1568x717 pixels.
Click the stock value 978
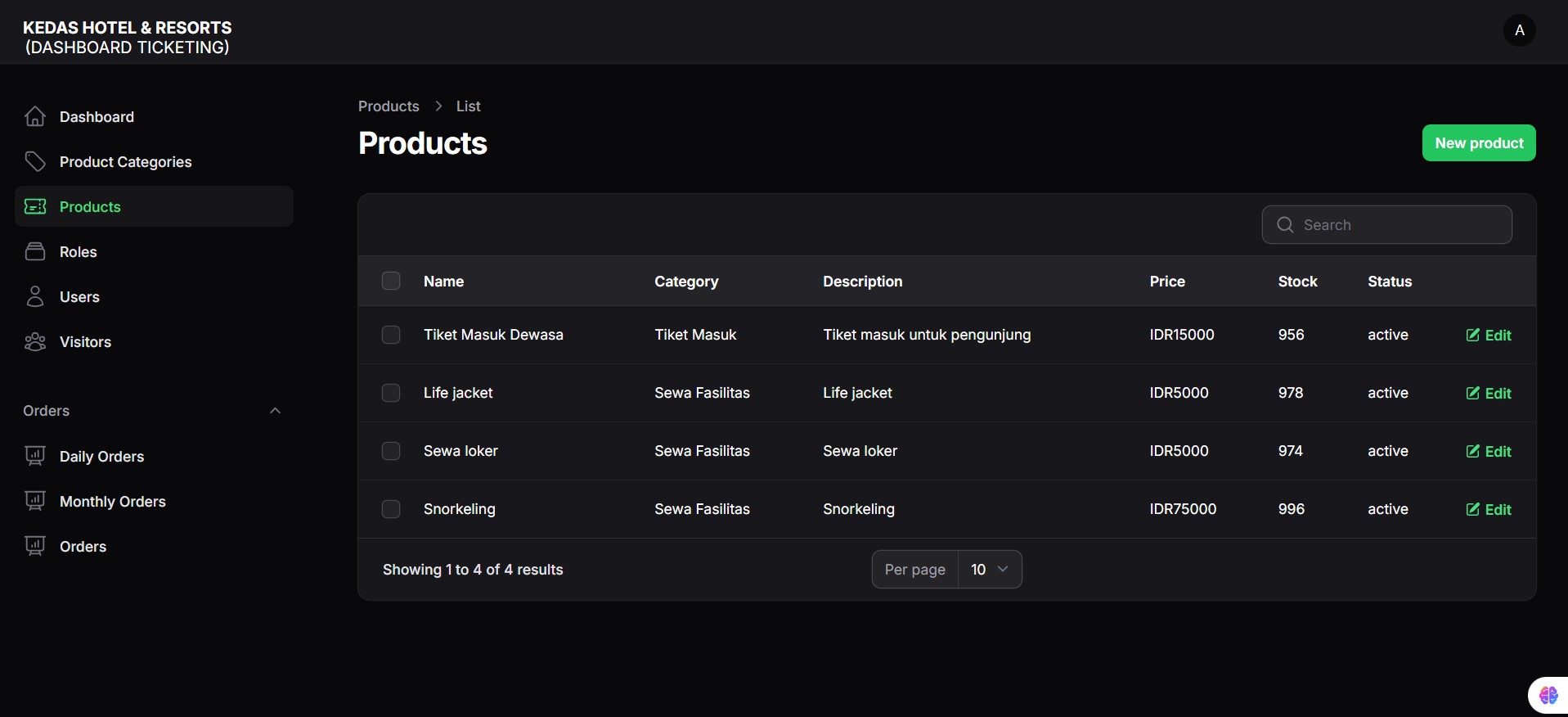coord(1291,393)
